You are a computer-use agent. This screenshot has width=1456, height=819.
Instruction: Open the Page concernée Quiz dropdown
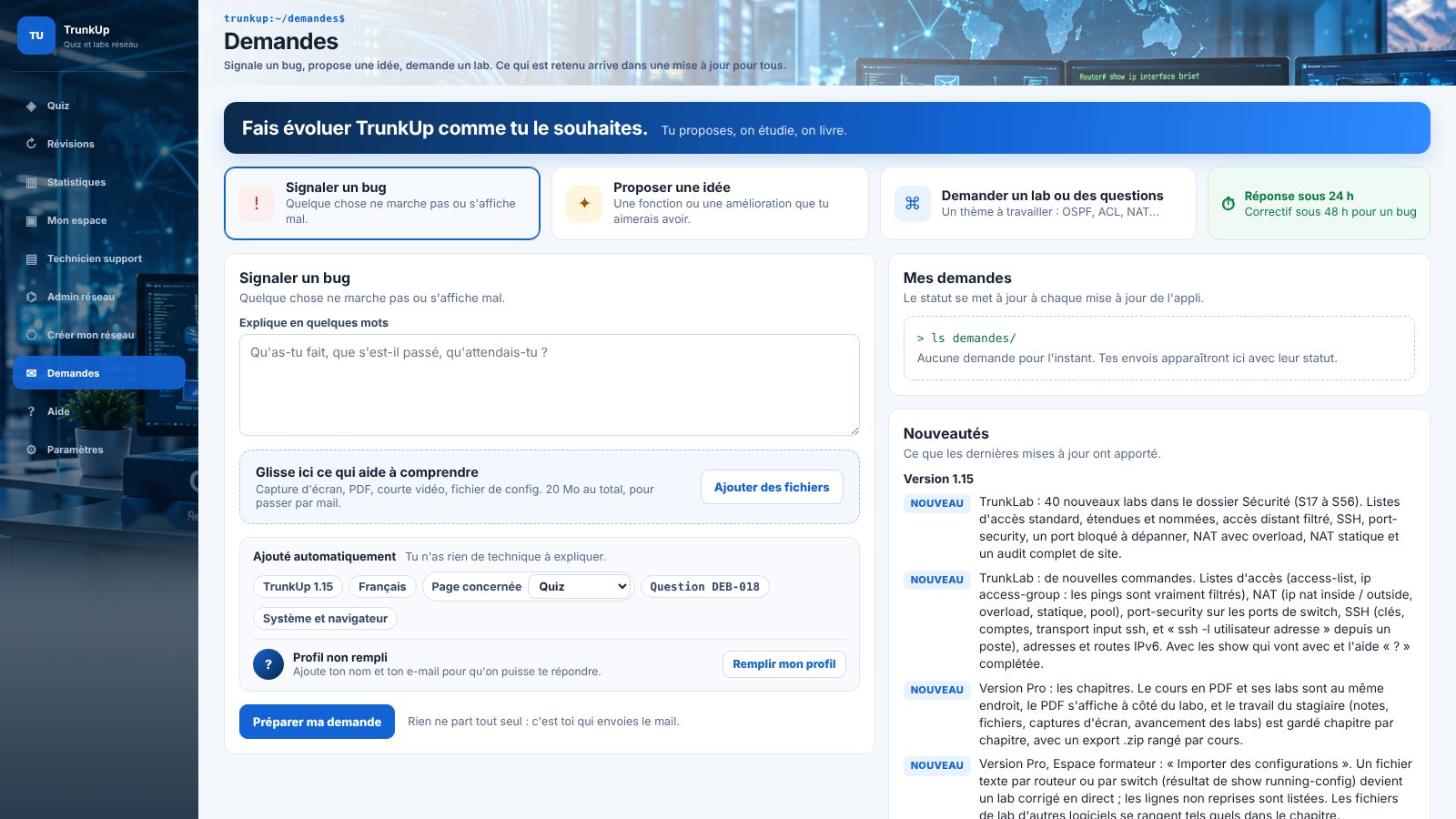coord(581,587)
